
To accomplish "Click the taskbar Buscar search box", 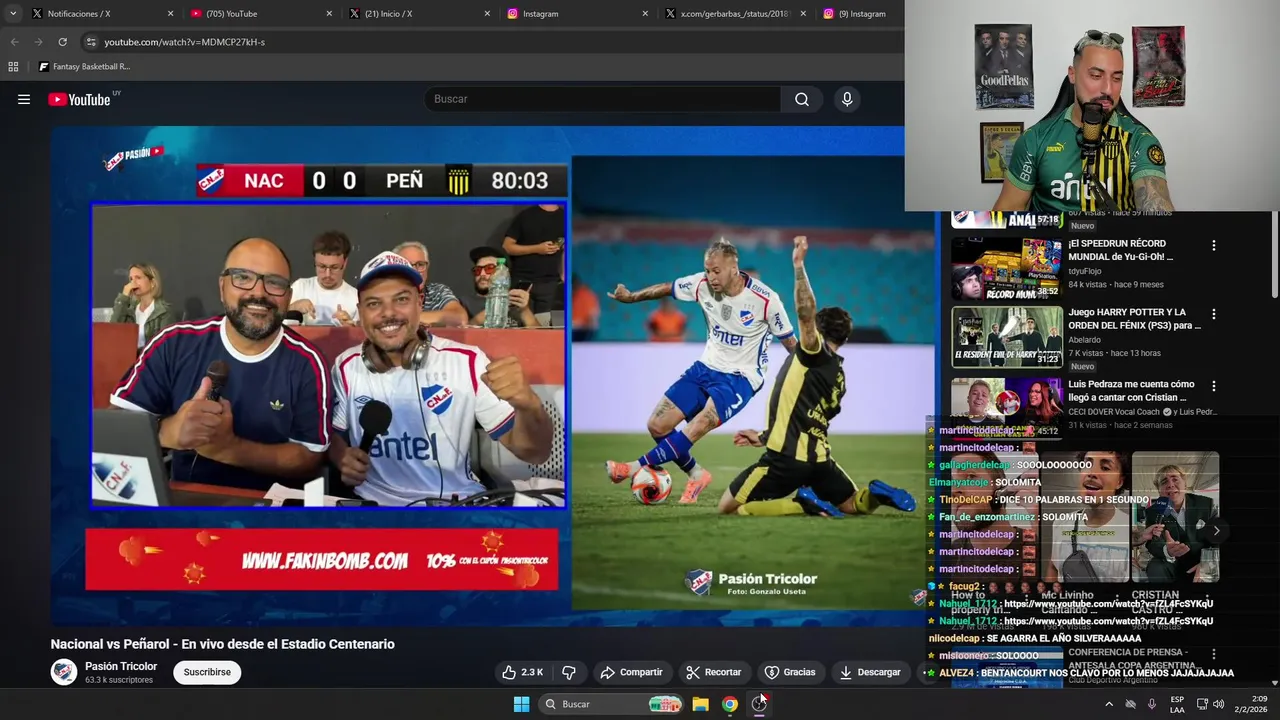I will point(612,704).
